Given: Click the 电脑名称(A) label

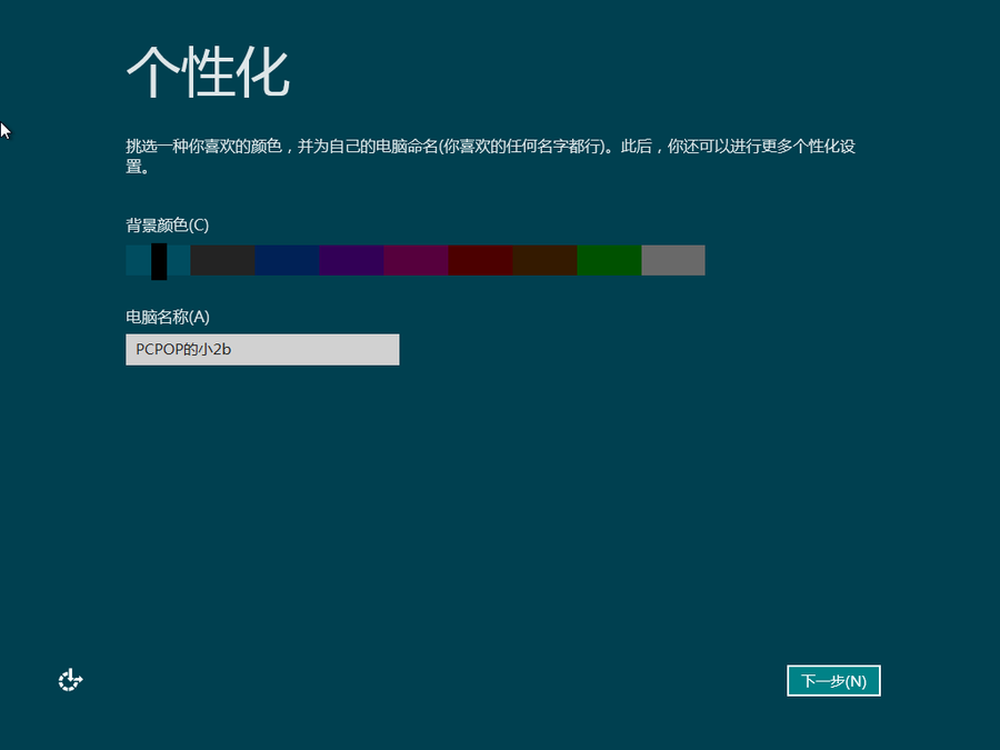Looking at the screenshot, I should [x=167, y=317].
